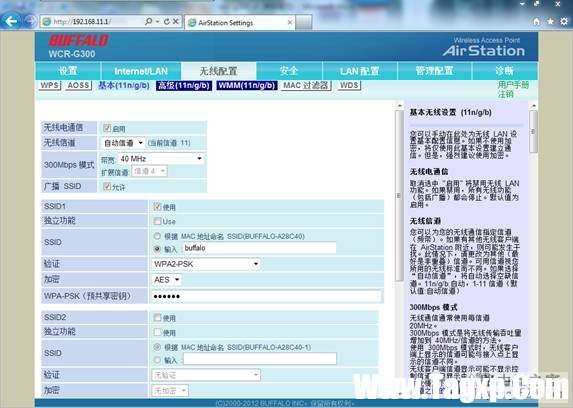573x408 pixels.
Task: Click the SSID1 field containing buffalo
Action: click(259, 248)
